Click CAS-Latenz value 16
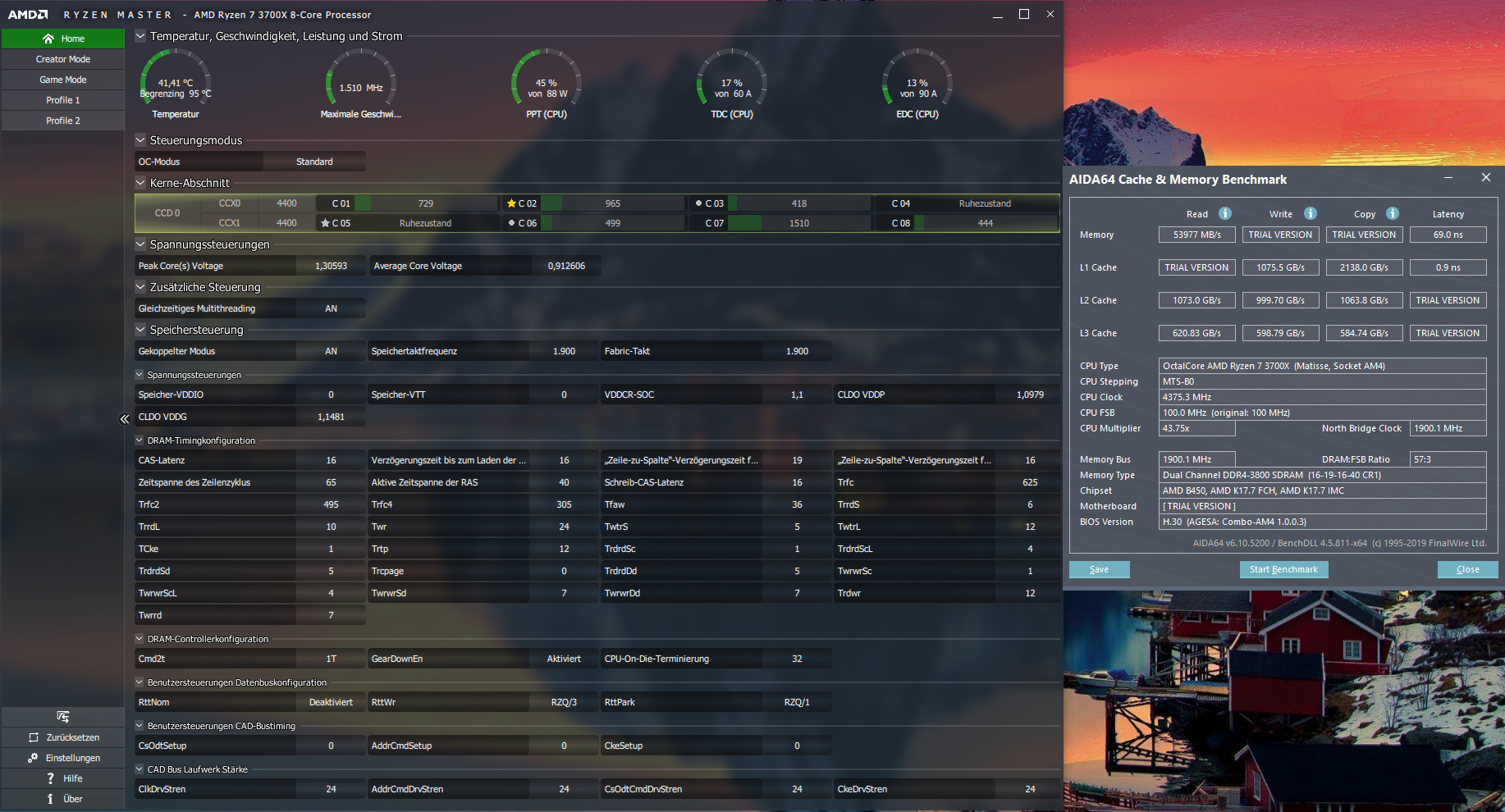The image size is (1505, 812). 331,460
